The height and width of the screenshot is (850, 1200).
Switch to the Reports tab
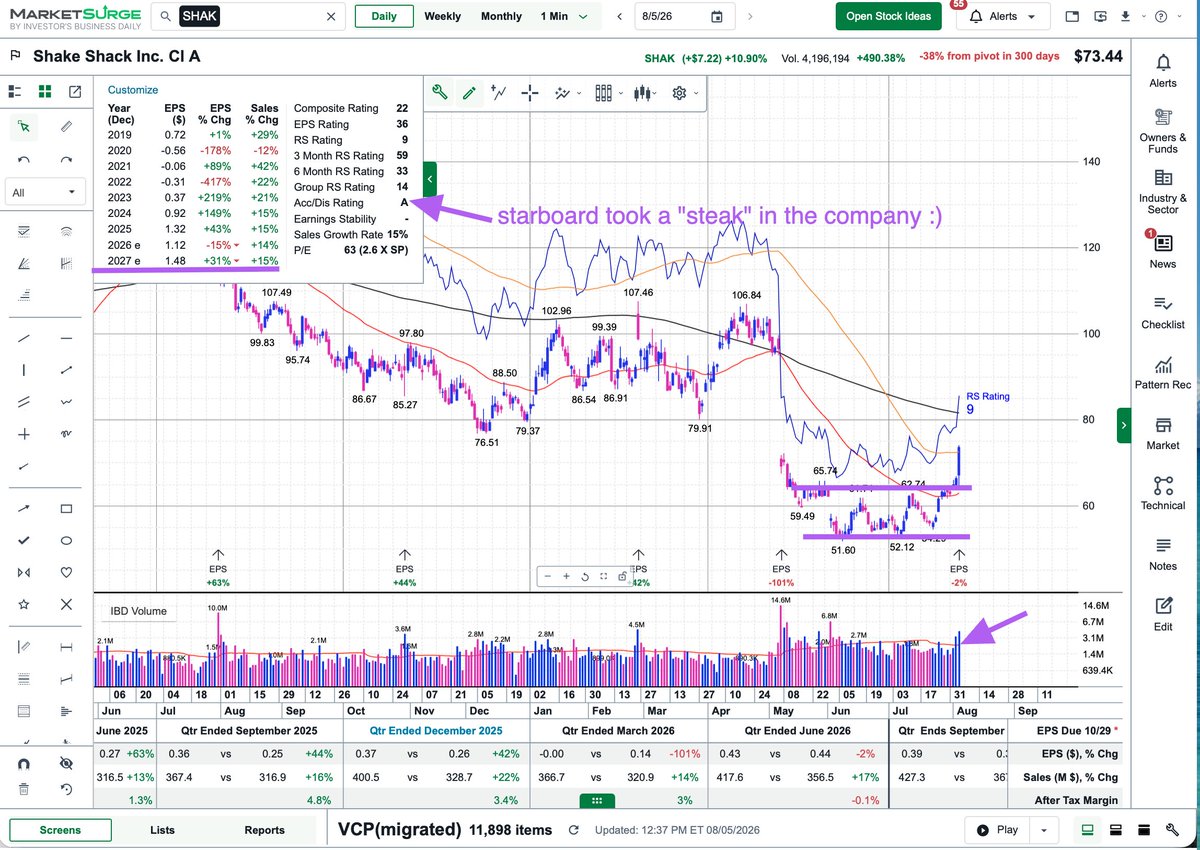pos(264,830)
